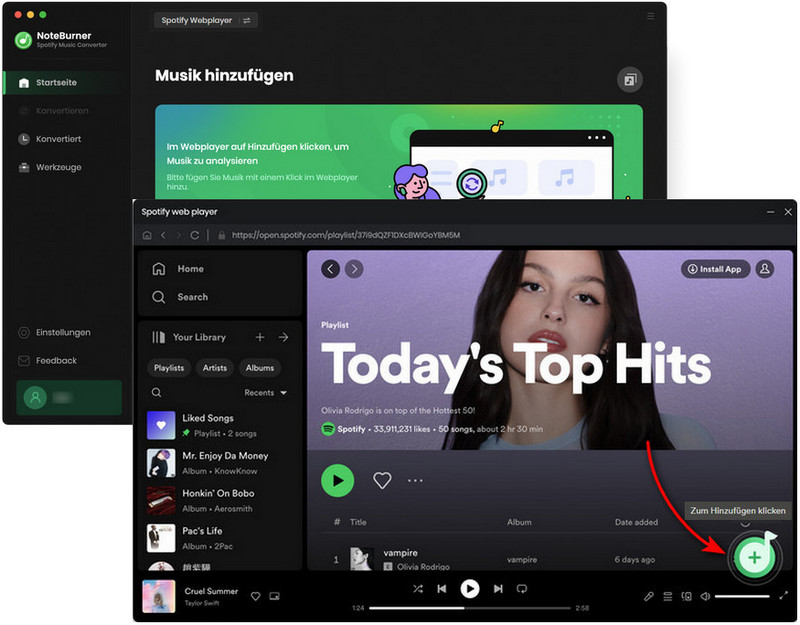The image size is (800, 625).
Task: Play Today's Top Hits playlist
Action: coord(337,481)
